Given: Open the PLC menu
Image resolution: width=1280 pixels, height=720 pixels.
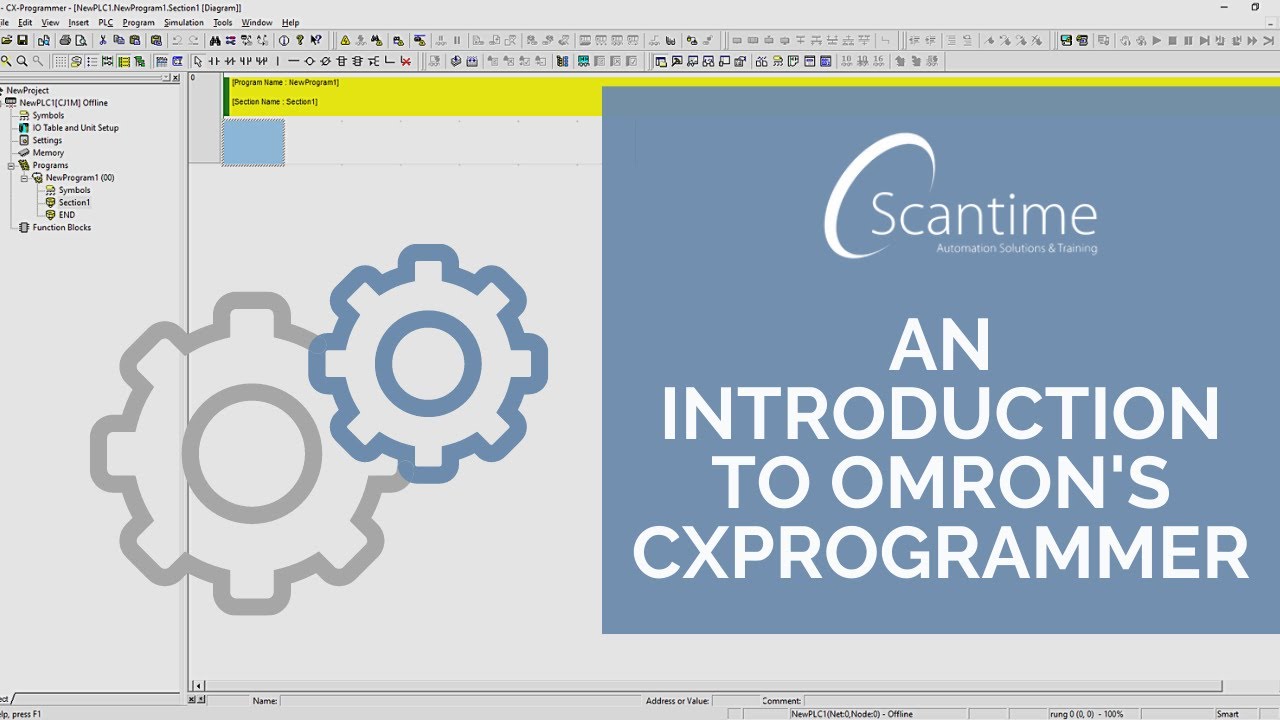Looking at the screenshot, I should tap(106, 22).
